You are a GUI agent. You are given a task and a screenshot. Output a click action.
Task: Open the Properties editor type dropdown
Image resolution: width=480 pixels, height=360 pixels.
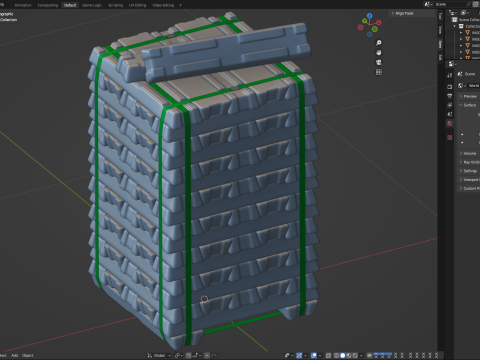[x=452, y=64]
